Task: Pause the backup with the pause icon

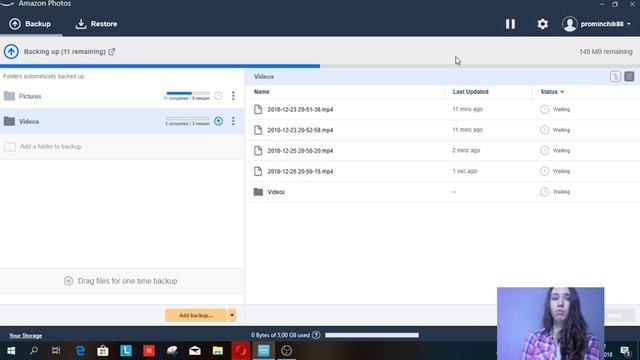Action: pos(510,24)
